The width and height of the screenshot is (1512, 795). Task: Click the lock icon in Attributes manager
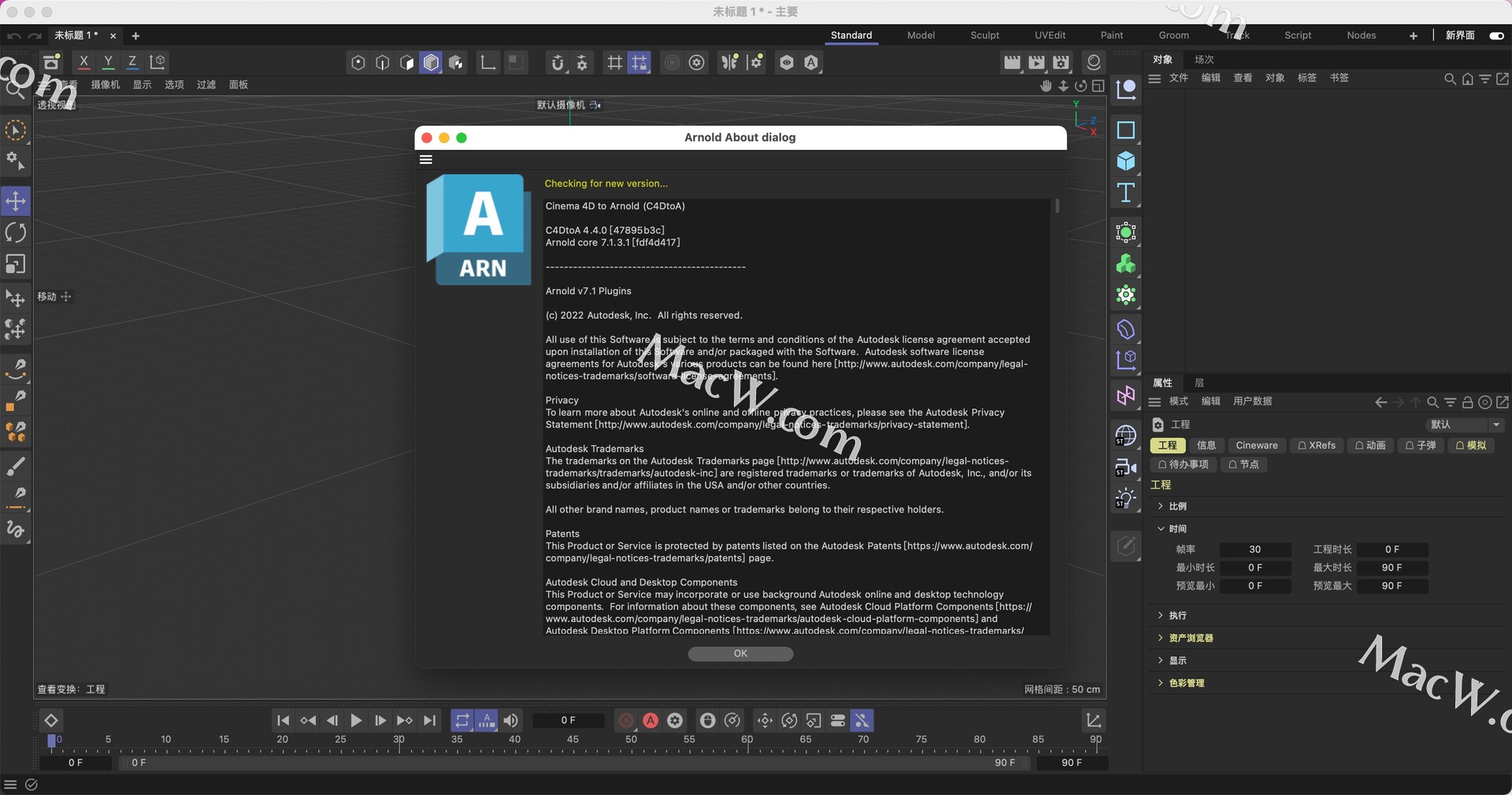pos(1467,402)
